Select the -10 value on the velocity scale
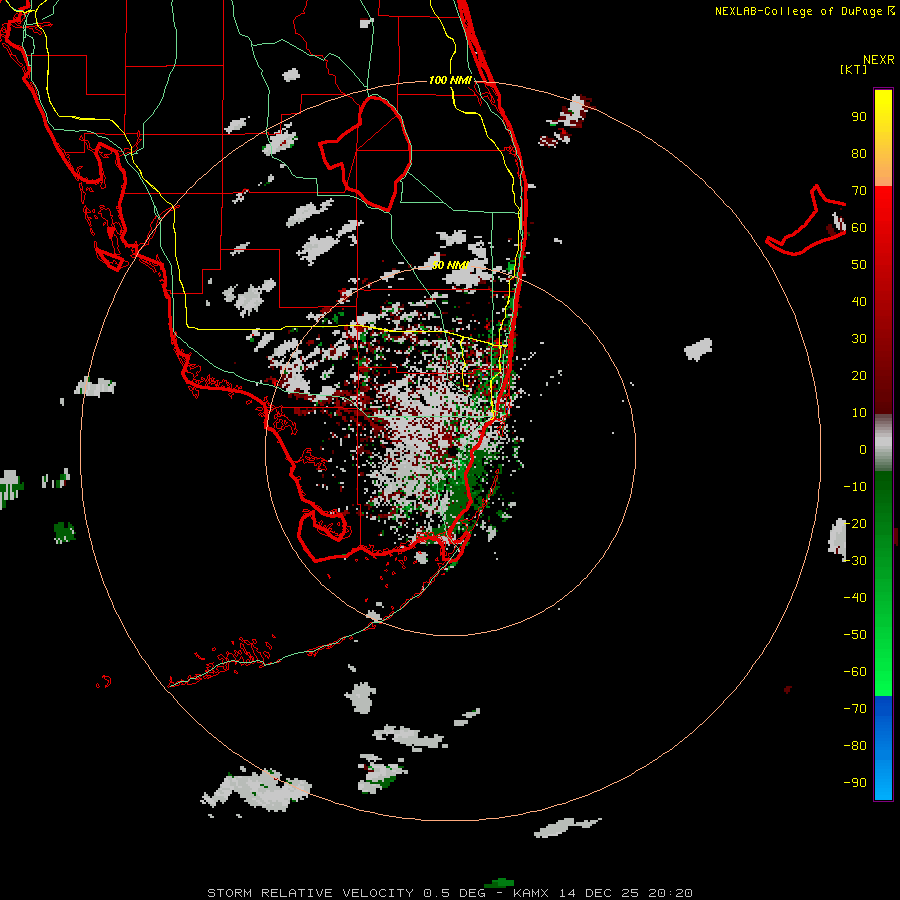 click(855, 487)
